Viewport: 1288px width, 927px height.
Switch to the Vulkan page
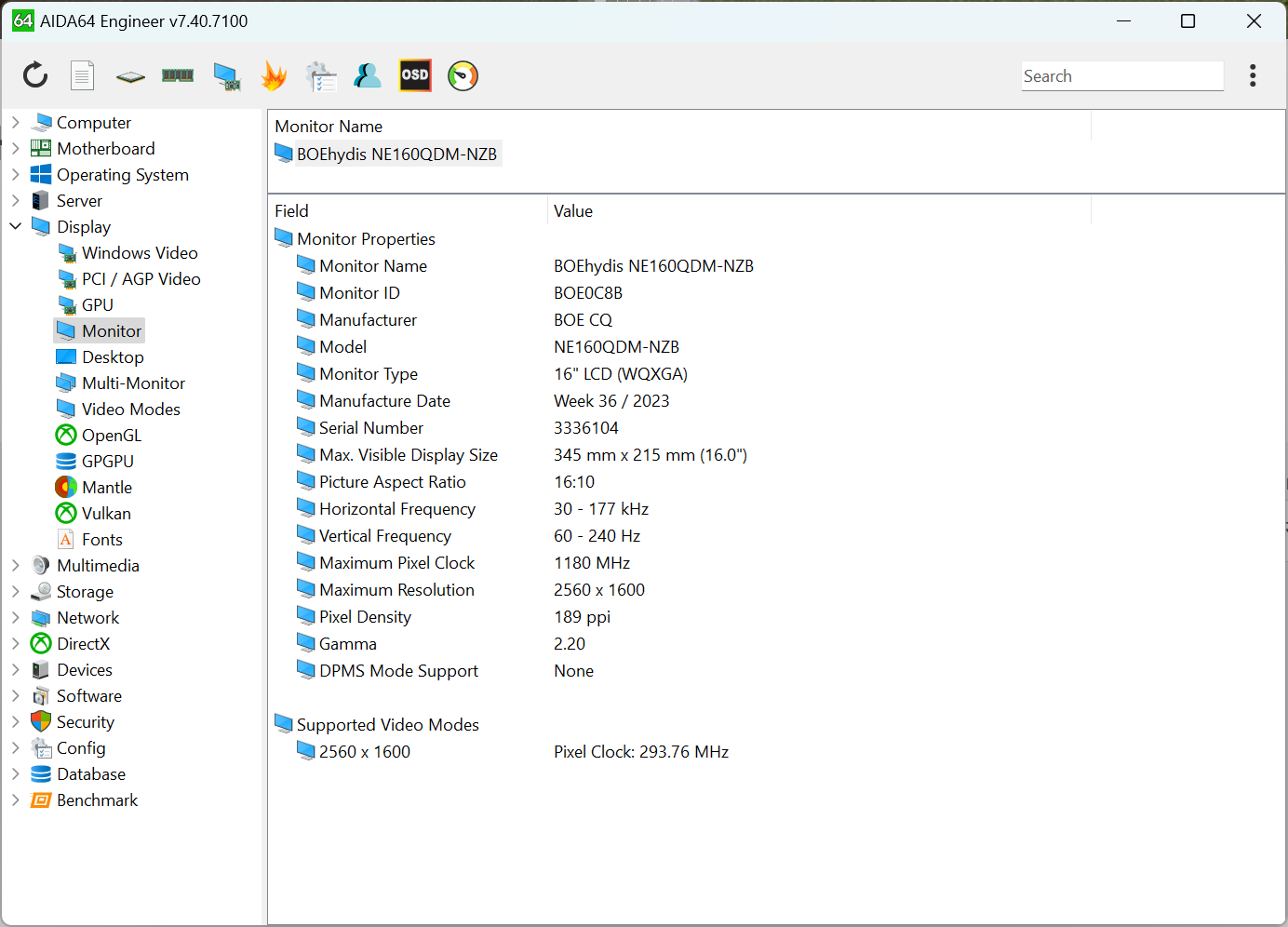tap(105, 513)
